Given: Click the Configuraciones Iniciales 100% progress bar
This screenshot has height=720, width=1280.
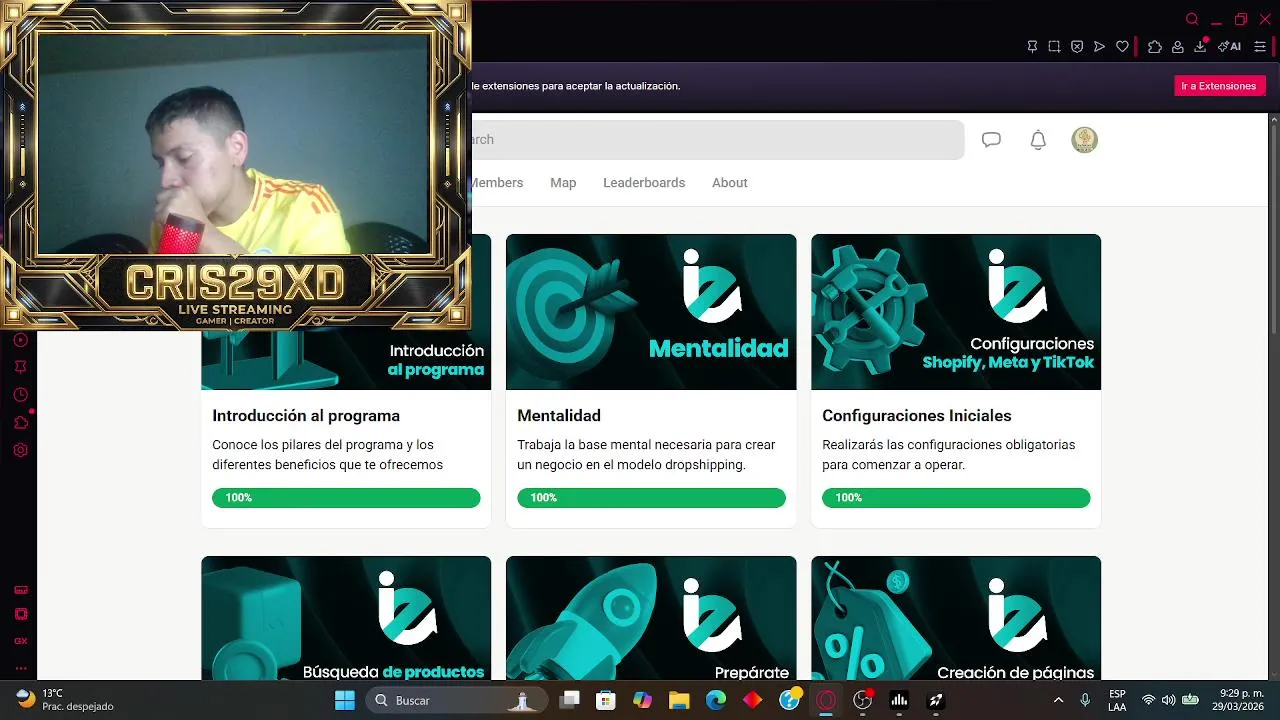Looking at the screenshot, I should coord(956,498).
